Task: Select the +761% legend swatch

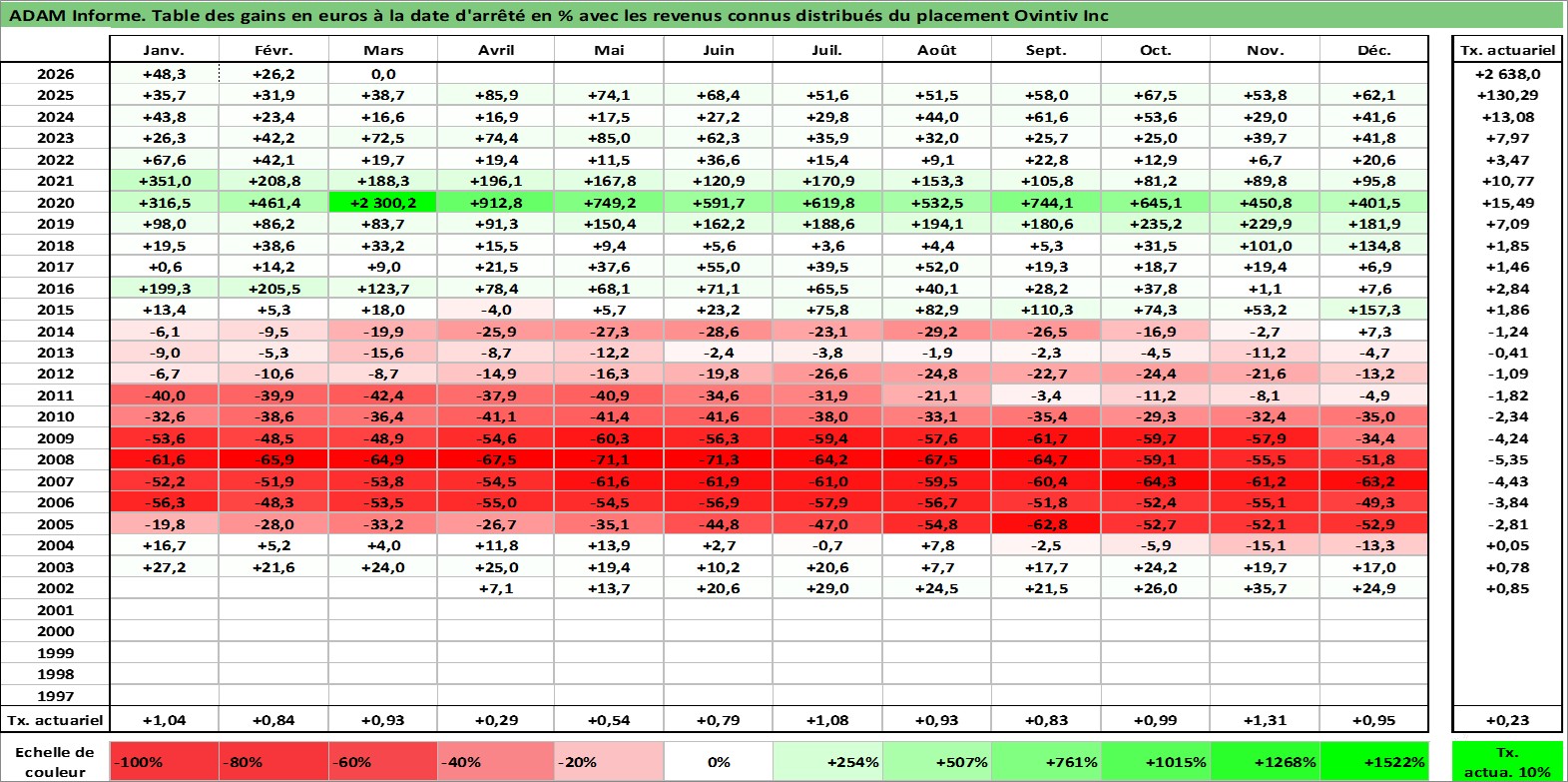Action: point(1046,761)
